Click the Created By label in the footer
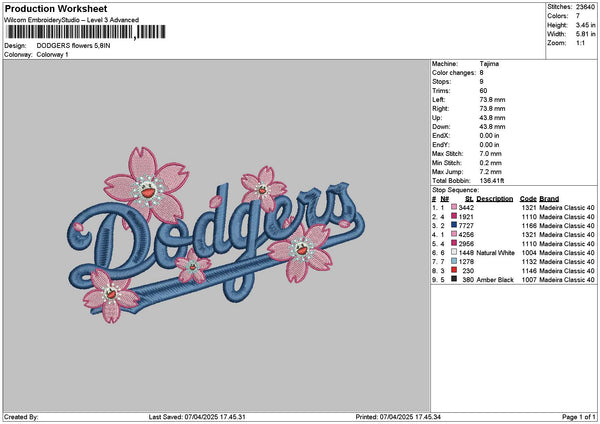Screen dimensions: 600x424 pos(21,417)
